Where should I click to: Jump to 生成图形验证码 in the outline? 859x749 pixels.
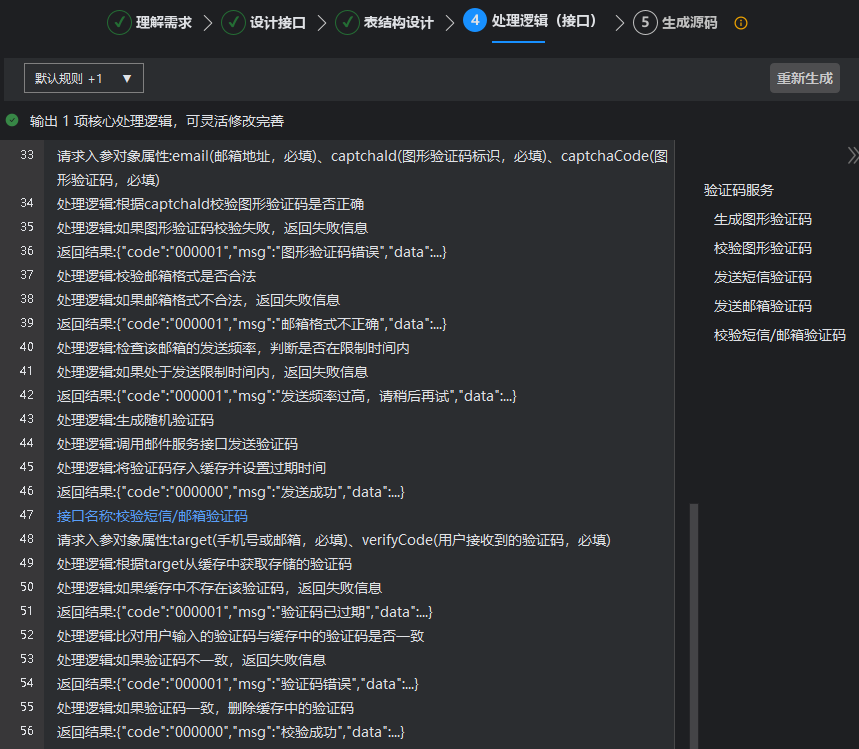(x=762, y=219)
